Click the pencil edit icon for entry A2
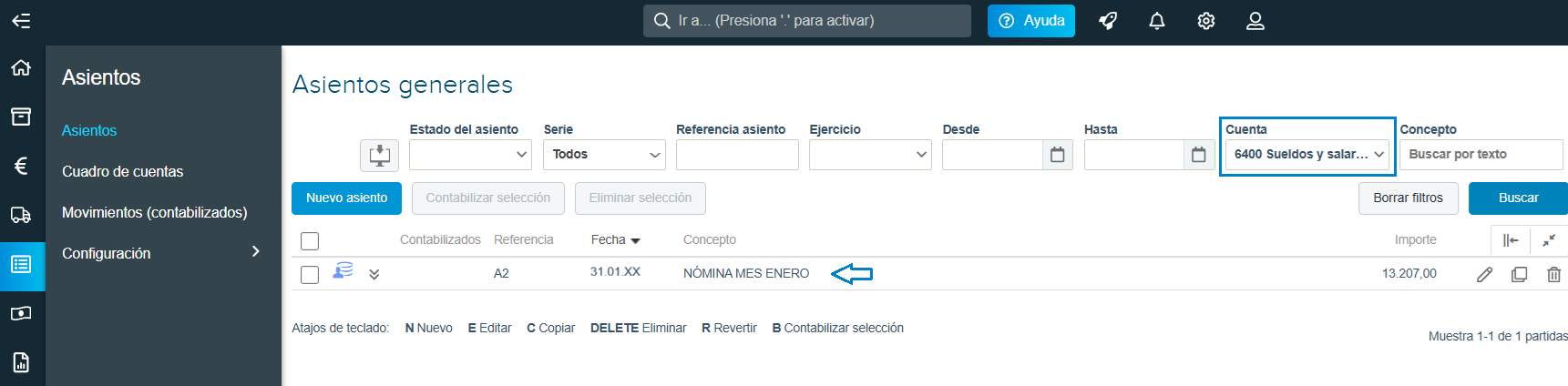 click(x=1484, y=274)
